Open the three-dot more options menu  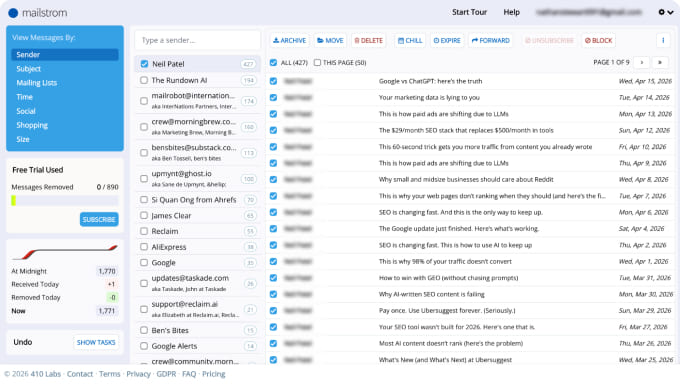tap(663, 40)
